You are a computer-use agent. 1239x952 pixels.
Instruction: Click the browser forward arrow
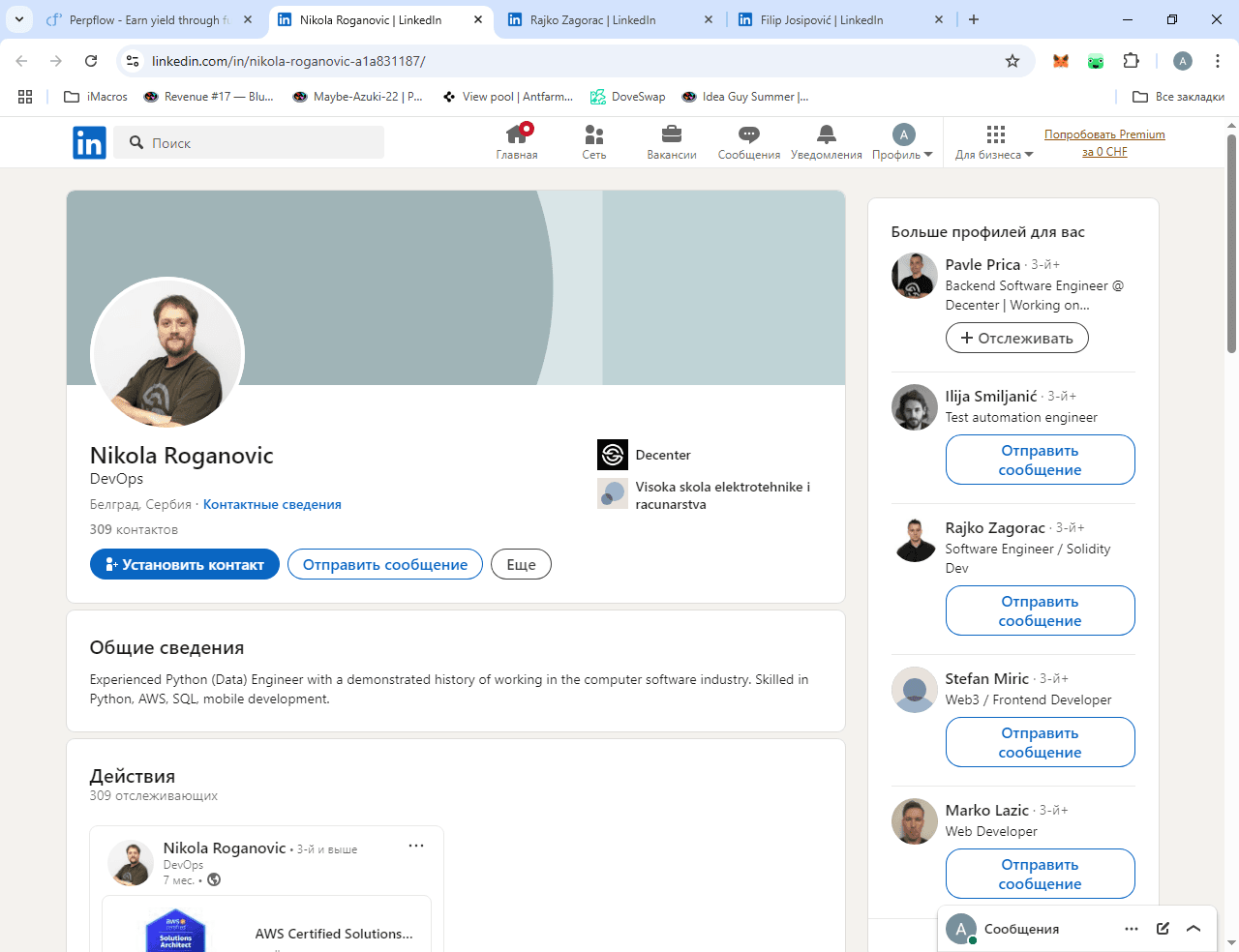[56, 61]
